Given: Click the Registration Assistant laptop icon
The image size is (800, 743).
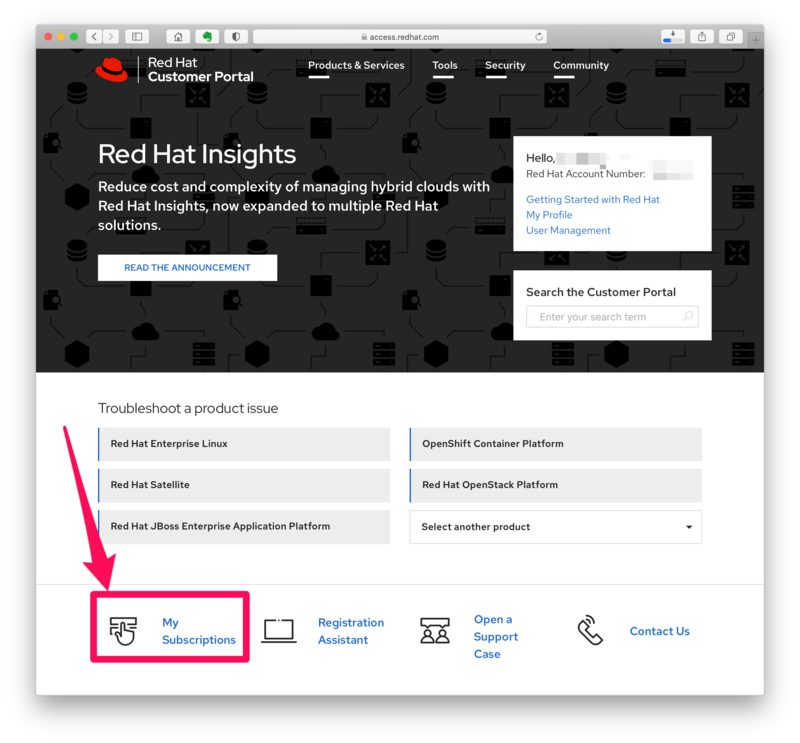Looking at the screenshot, I should click(x=279, y=631).
